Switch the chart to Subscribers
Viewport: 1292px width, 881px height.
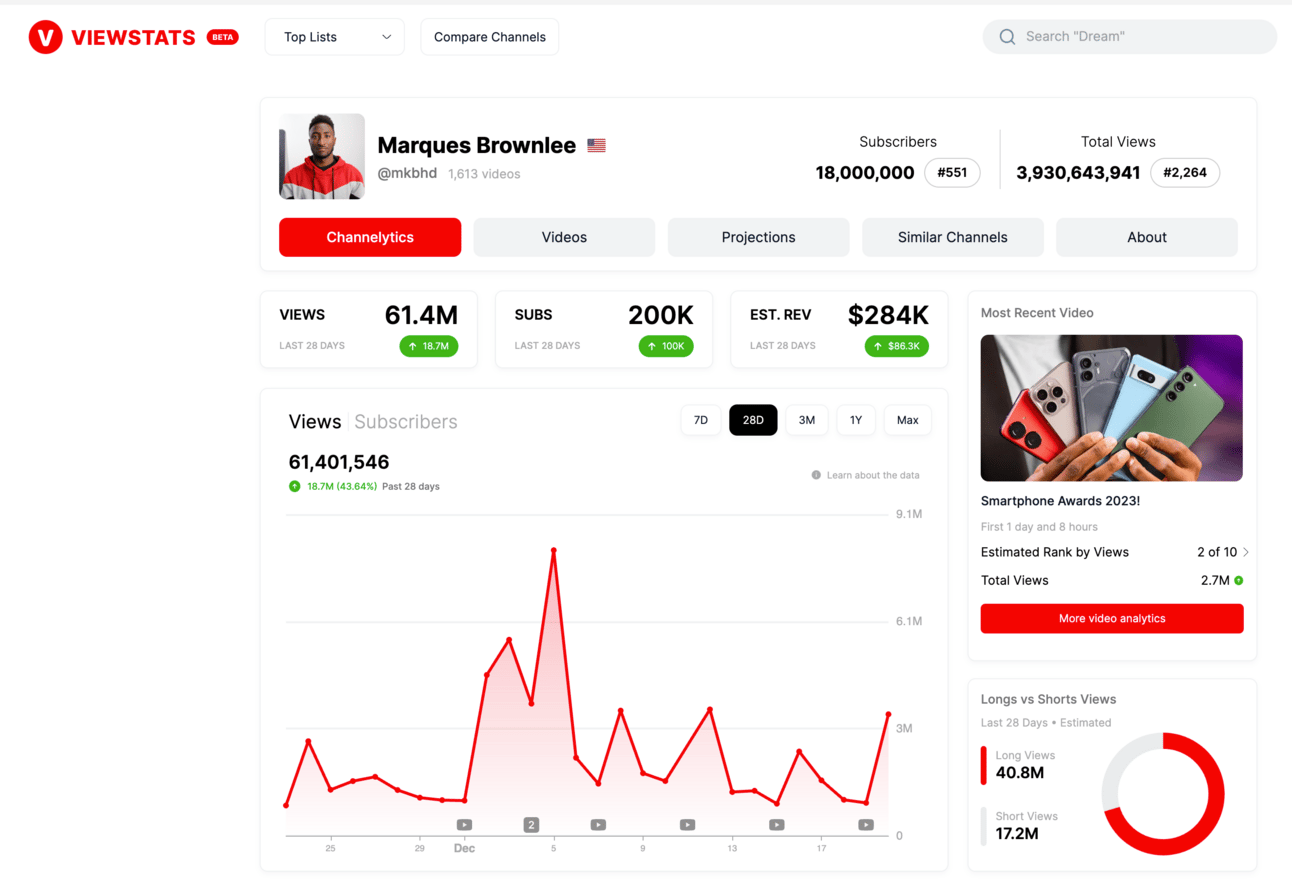tap(406, 422)
